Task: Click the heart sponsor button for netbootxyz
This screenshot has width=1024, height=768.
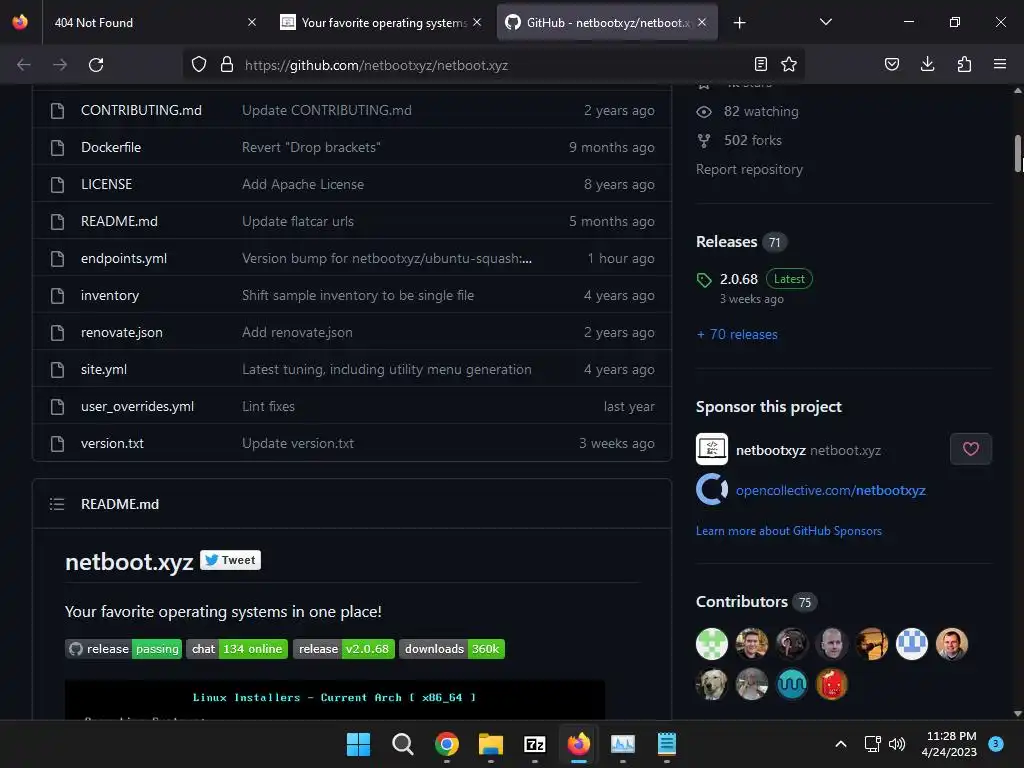Action: coord(970,449)
